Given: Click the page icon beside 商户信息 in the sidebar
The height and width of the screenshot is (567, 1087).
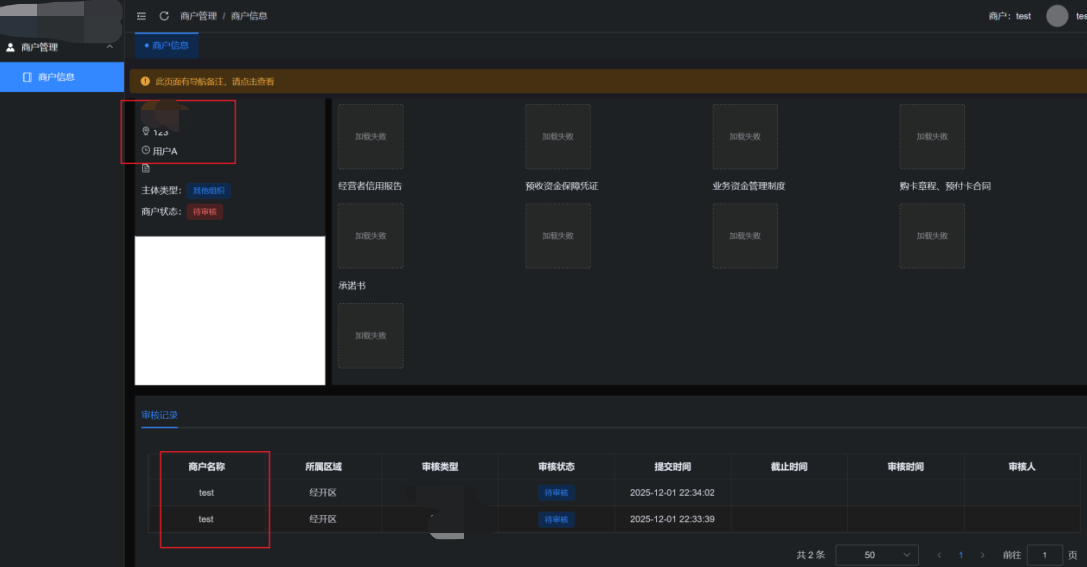Looking at the screenshot, I should [27, 77].
